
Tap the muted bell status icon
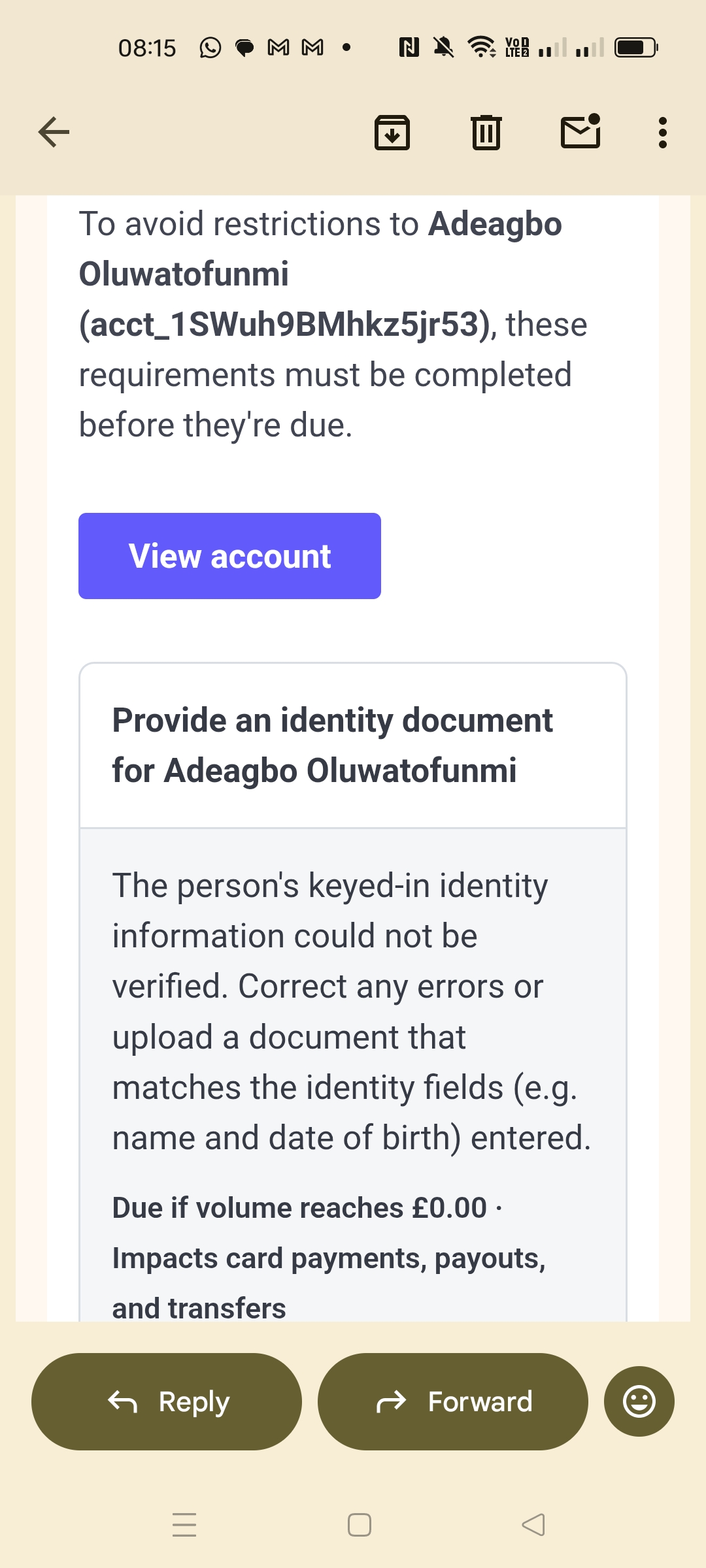coord(444,48)
